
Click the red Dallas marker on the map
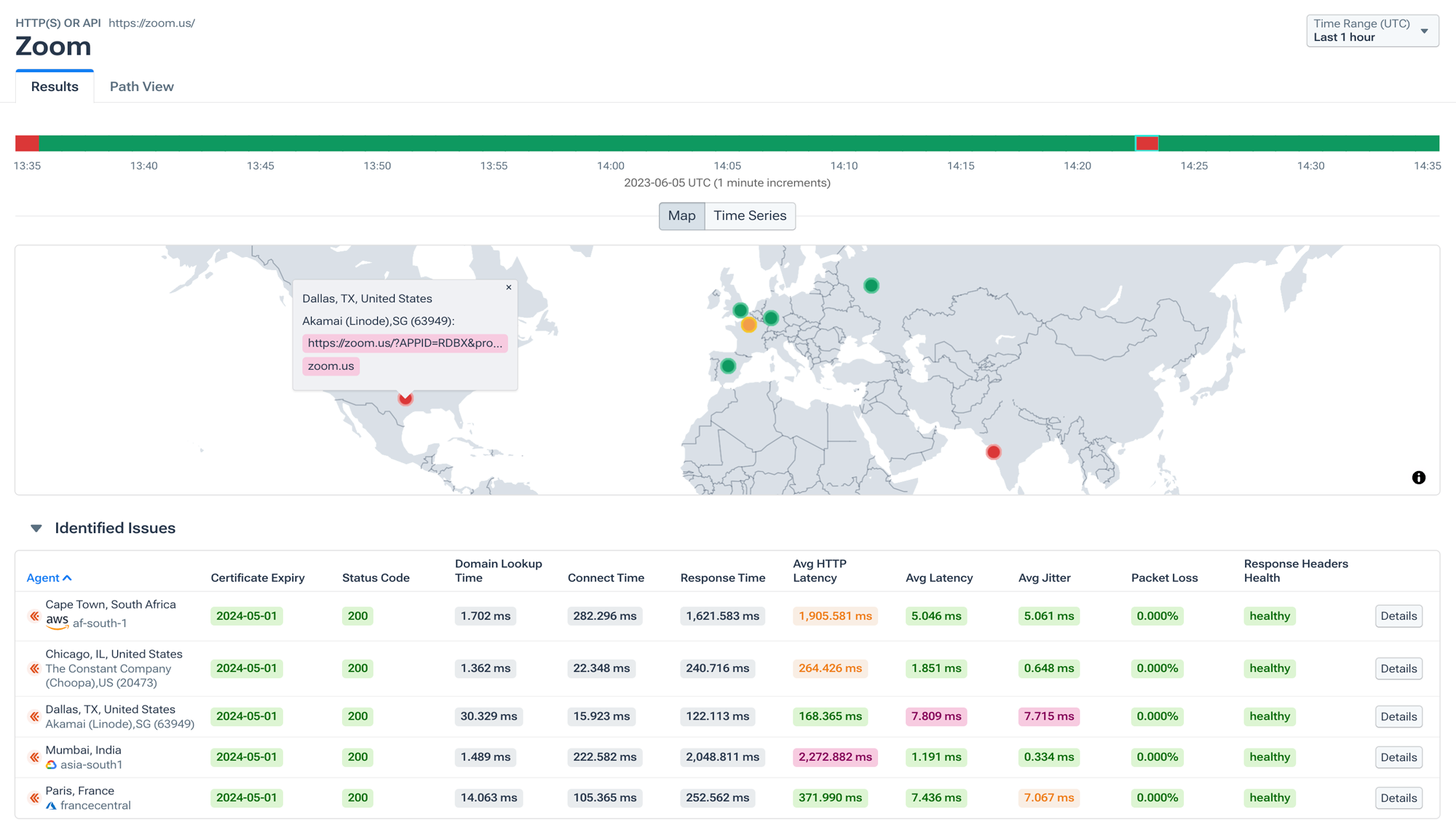[x=405, y=399]
